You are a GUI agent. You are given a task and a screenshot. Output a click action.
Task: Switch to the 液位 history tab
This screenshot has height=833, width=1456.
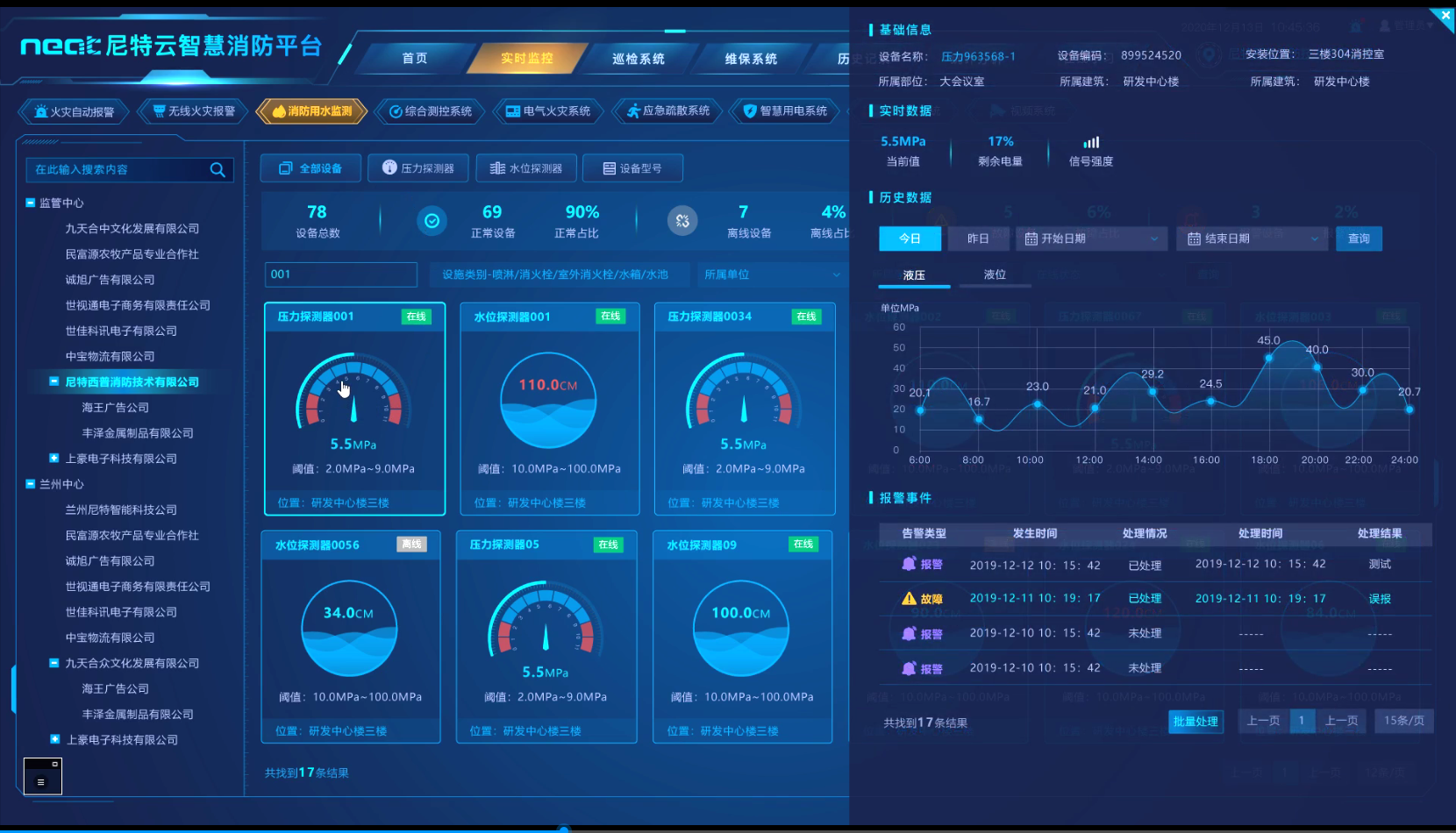click(995, 274)
